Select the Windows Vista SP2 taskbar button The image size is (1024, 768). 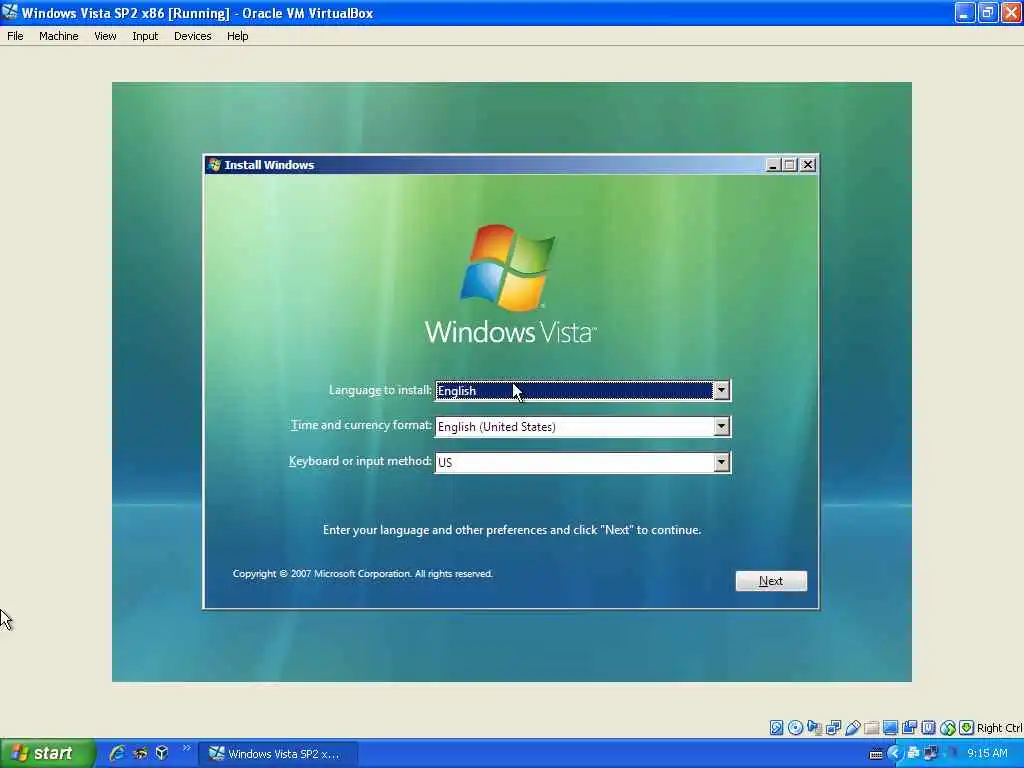click(x=278, y=754)
